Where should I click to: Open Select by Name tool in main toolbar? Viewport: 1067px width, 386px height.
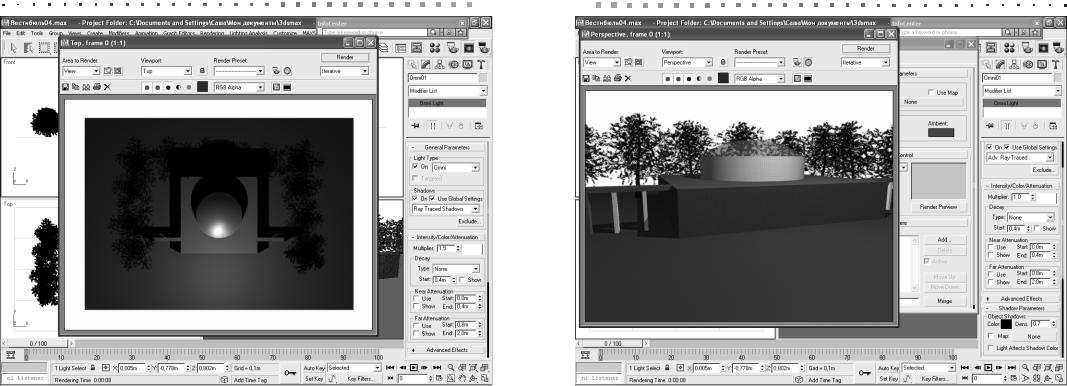pyautogui.click(x=29, y=48)
